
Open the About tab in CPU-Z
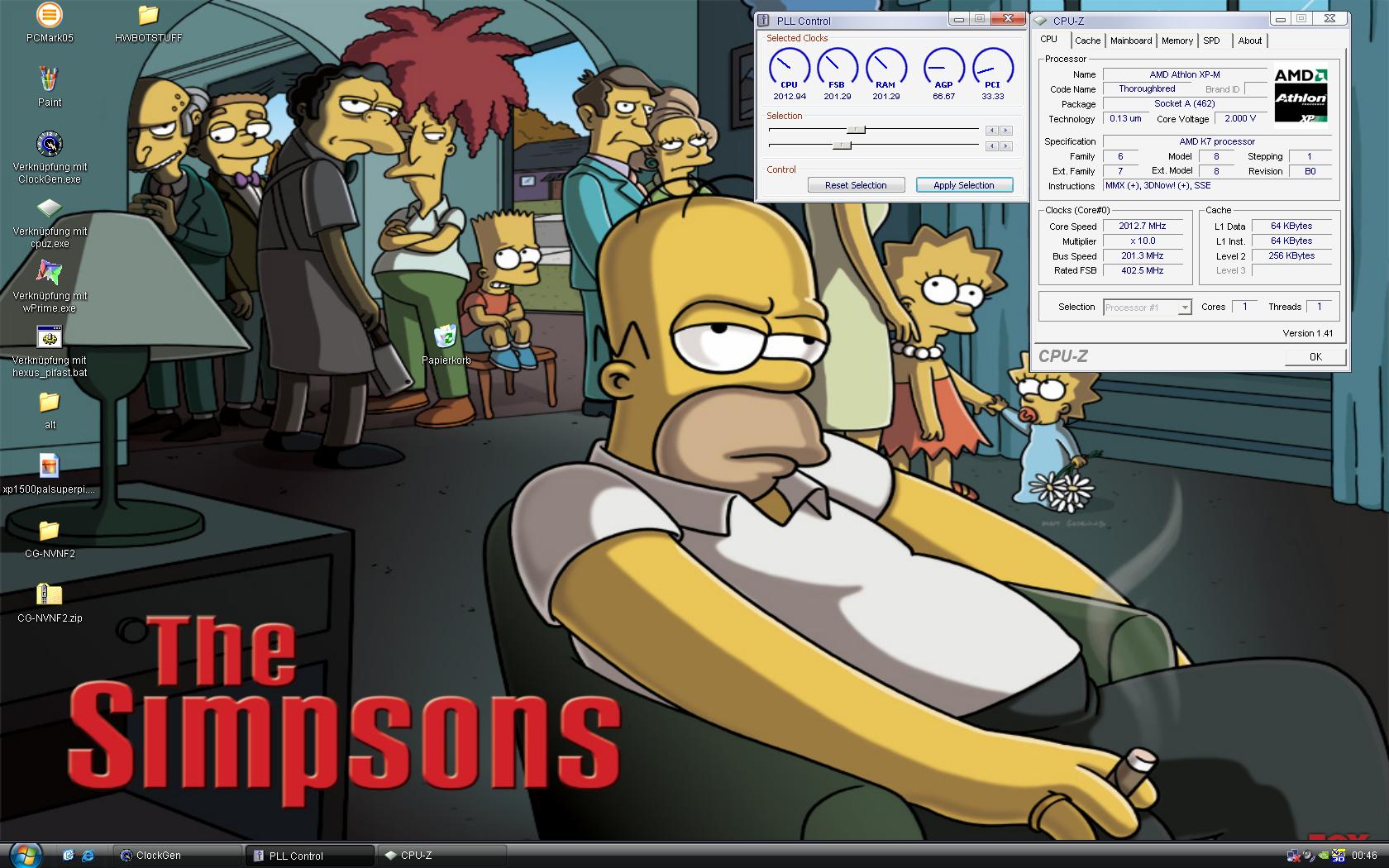click(x=1250, y=41)
